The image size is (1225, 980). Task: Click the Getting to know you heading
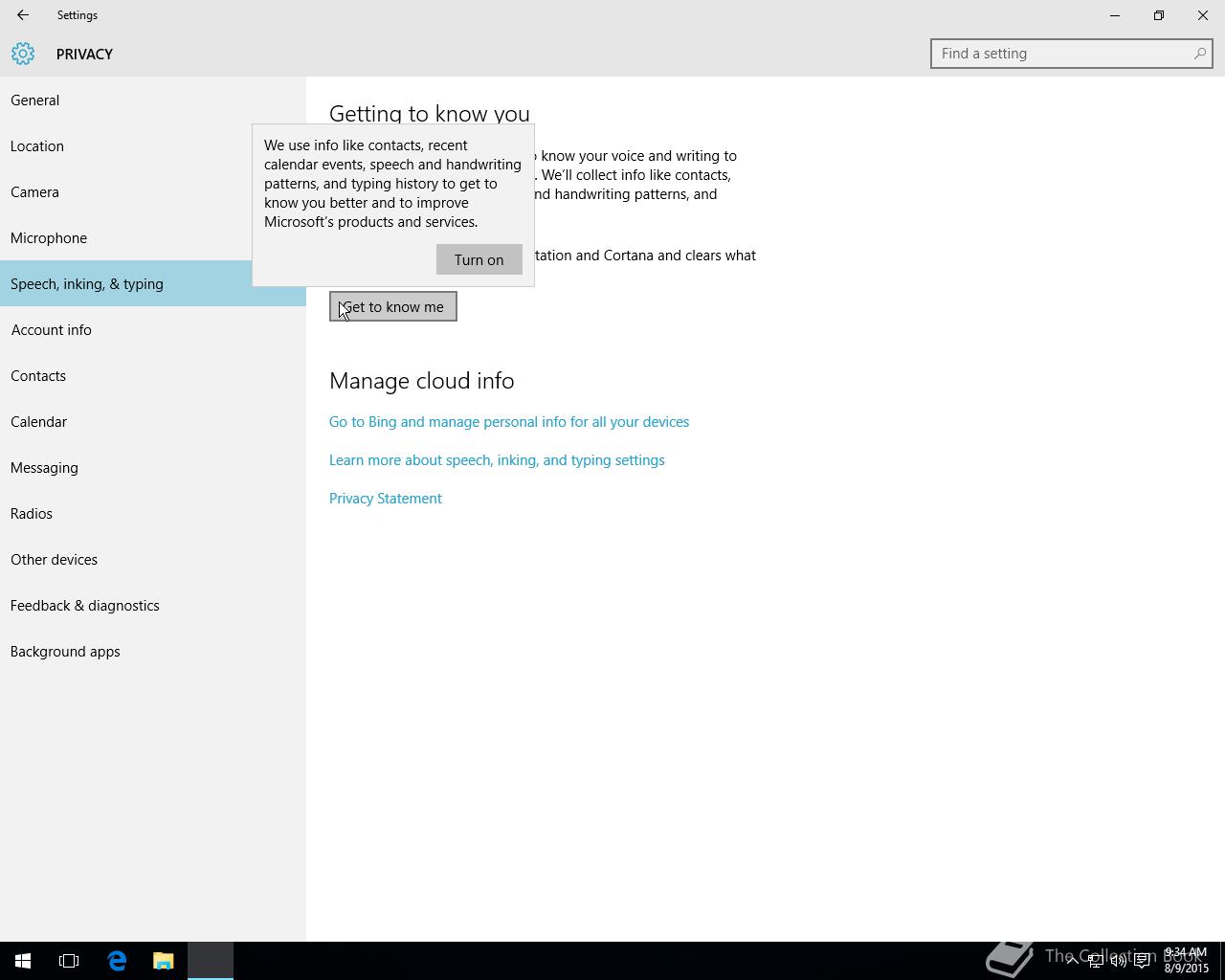(430, 113)
